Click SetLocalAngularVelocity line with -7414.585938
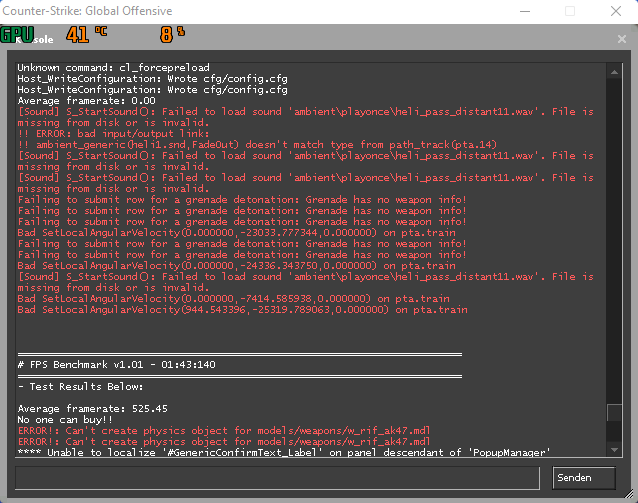The height and width of the screenshot is (503, 638). (x=234, y=299)
